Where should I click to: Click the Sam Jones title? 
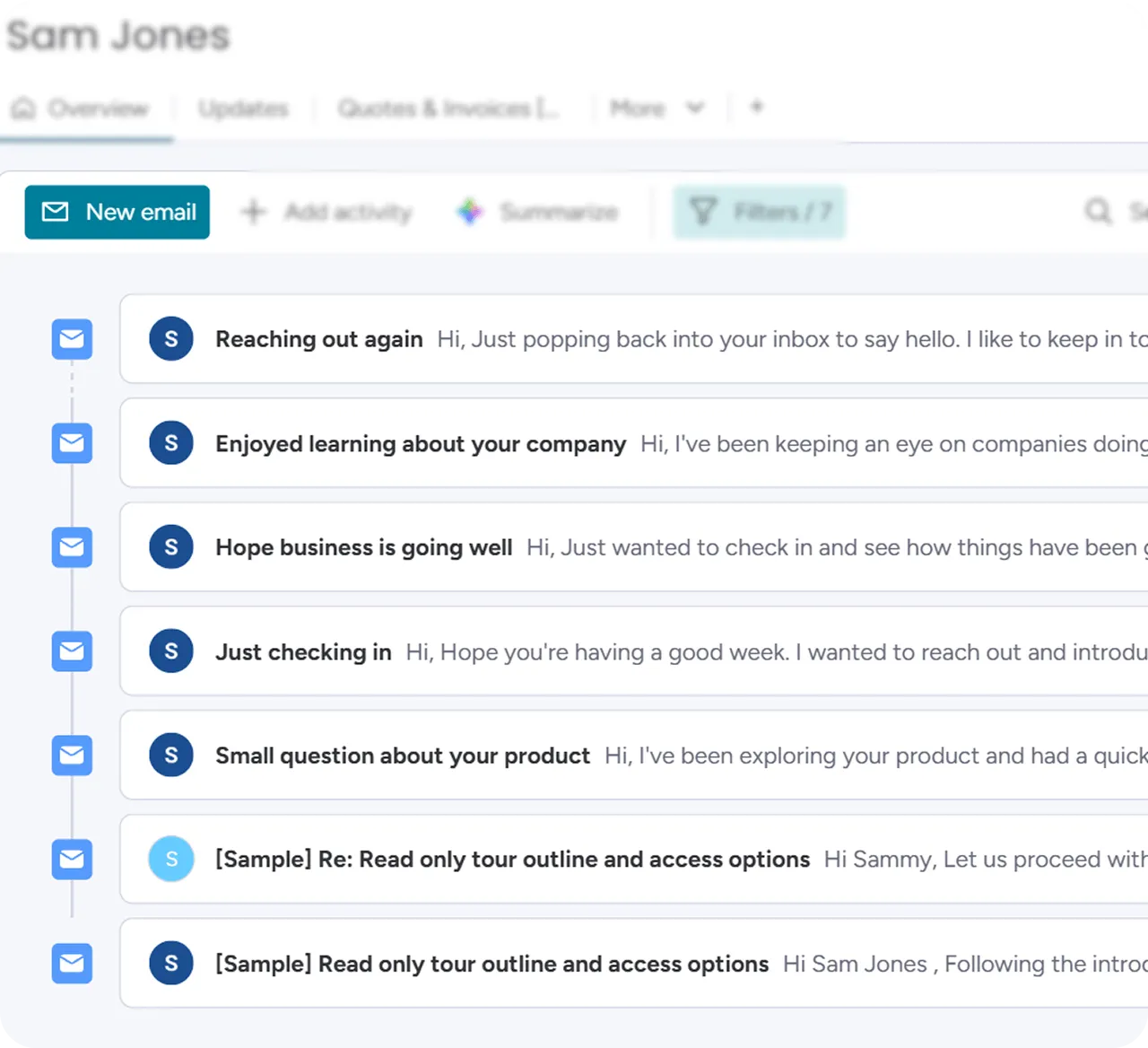click(x=118, y=36)
